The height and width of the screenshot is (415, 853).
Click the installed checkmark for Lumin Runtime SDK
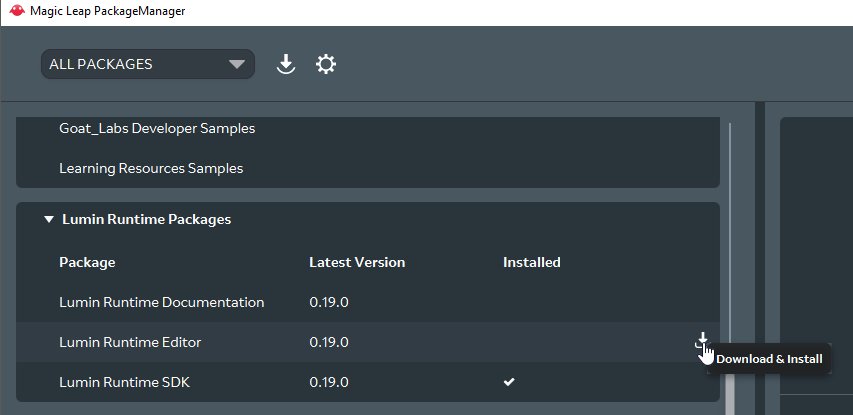pyautogui.click(x=509, y=382)
